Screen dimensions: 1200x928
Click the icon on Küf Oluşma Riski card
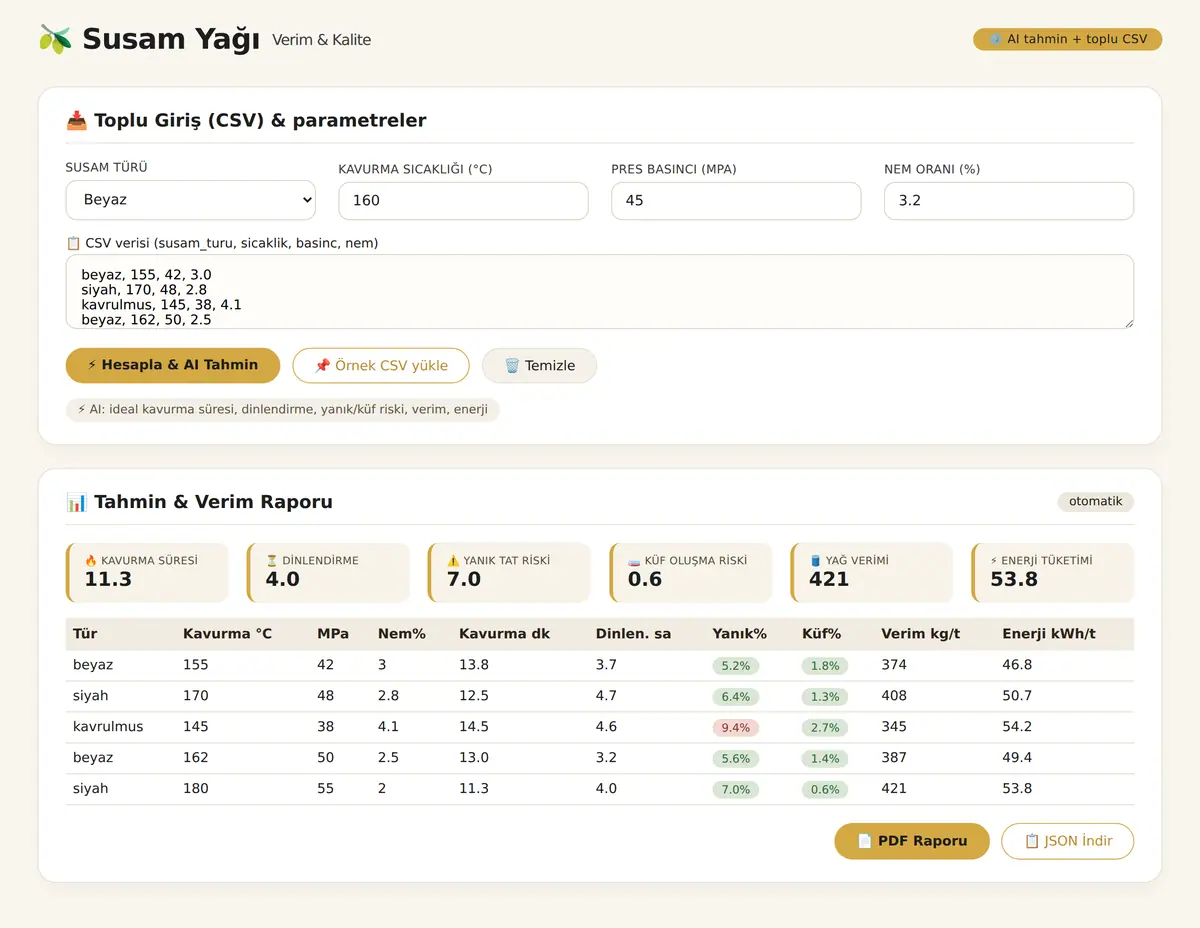click(x=634, y=561)
